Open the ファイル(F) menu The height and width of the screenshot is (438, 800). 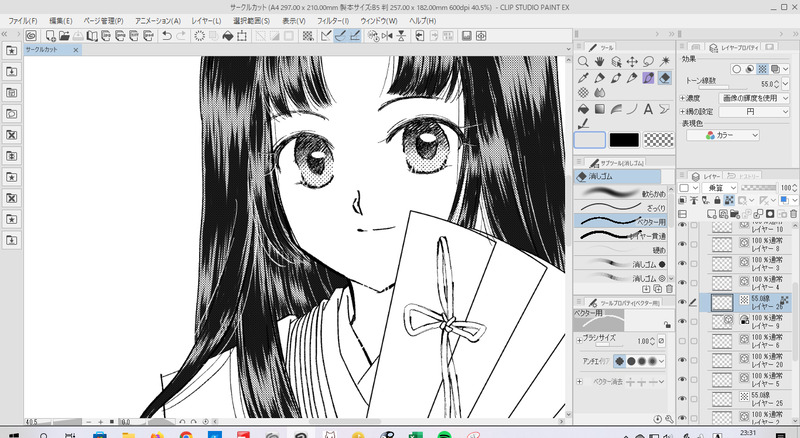tap(22, 21)
